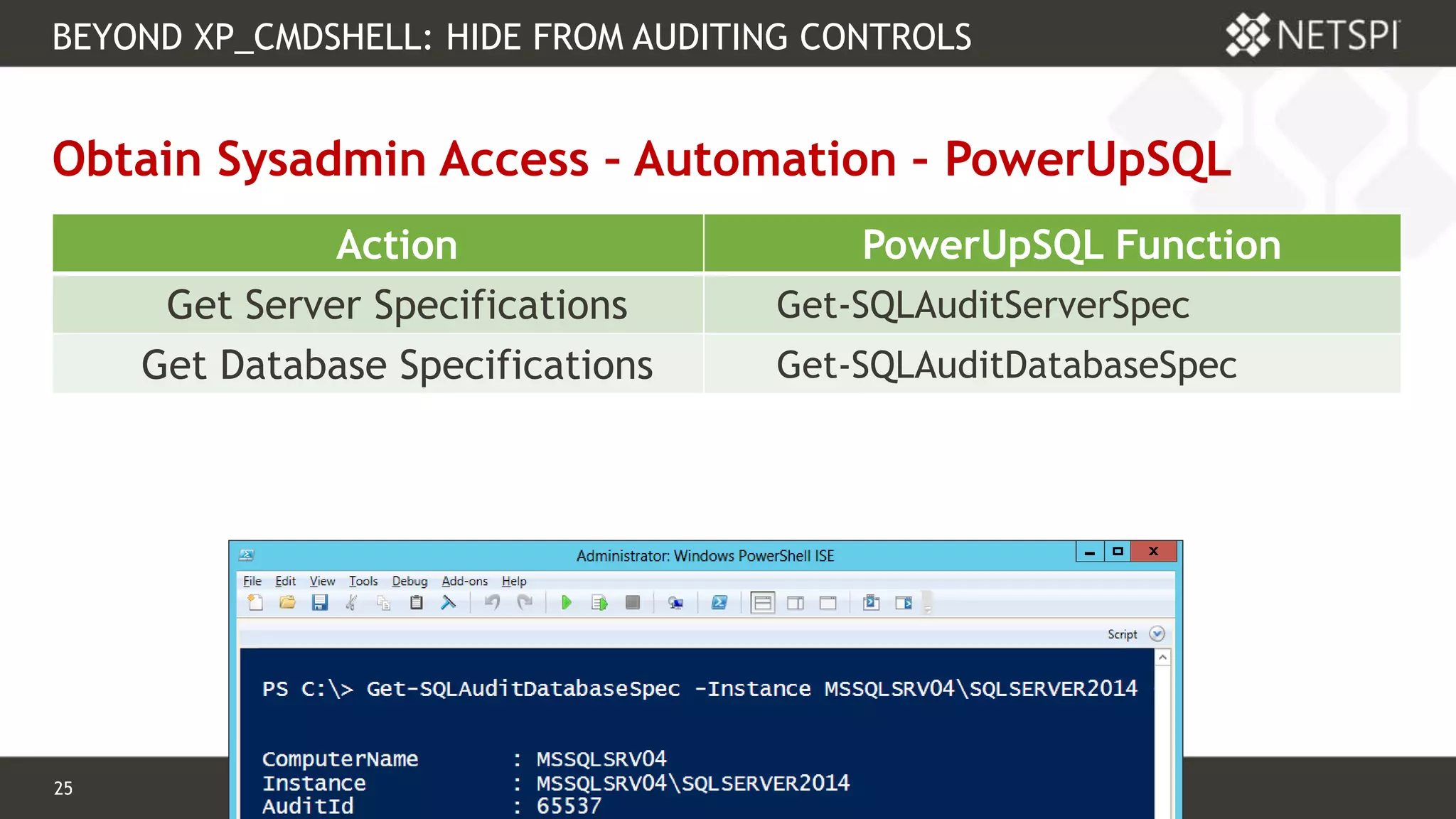Click the 'Instance' output row
The width and height of the screenshot is (1456, 819).
pyautogui.click(x=556, y=783)
